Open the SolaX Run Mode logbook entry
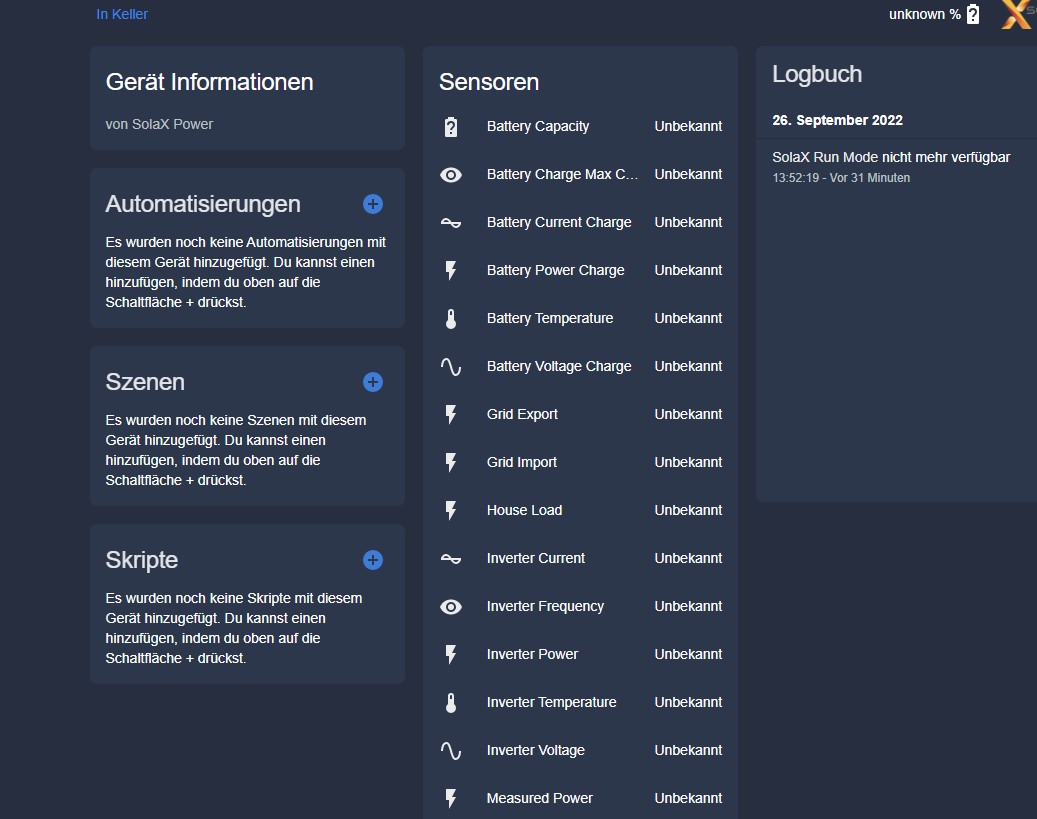The image size is (1037, 819). (x=891, y=157)
